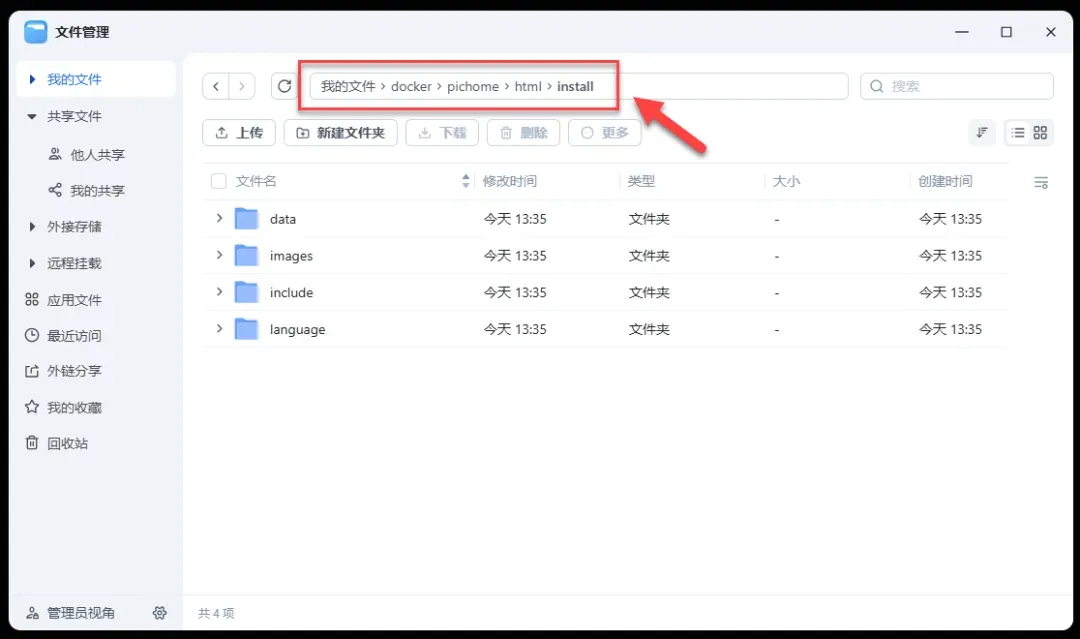Open 最近访问 in the sidebar

pyautogui.click(x=73, y=336)
